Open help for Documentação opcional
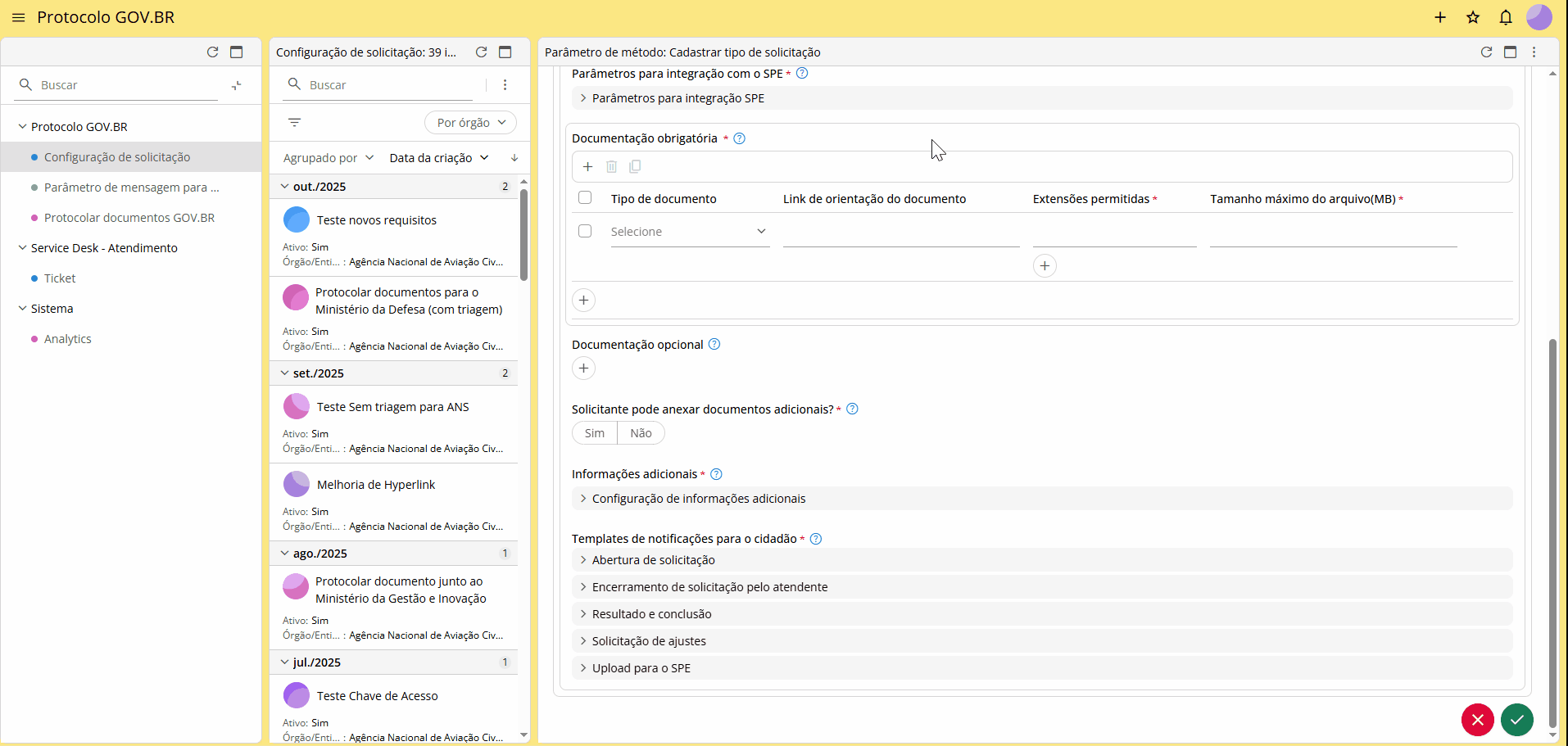1568x746 pixels. pos(714,344)
